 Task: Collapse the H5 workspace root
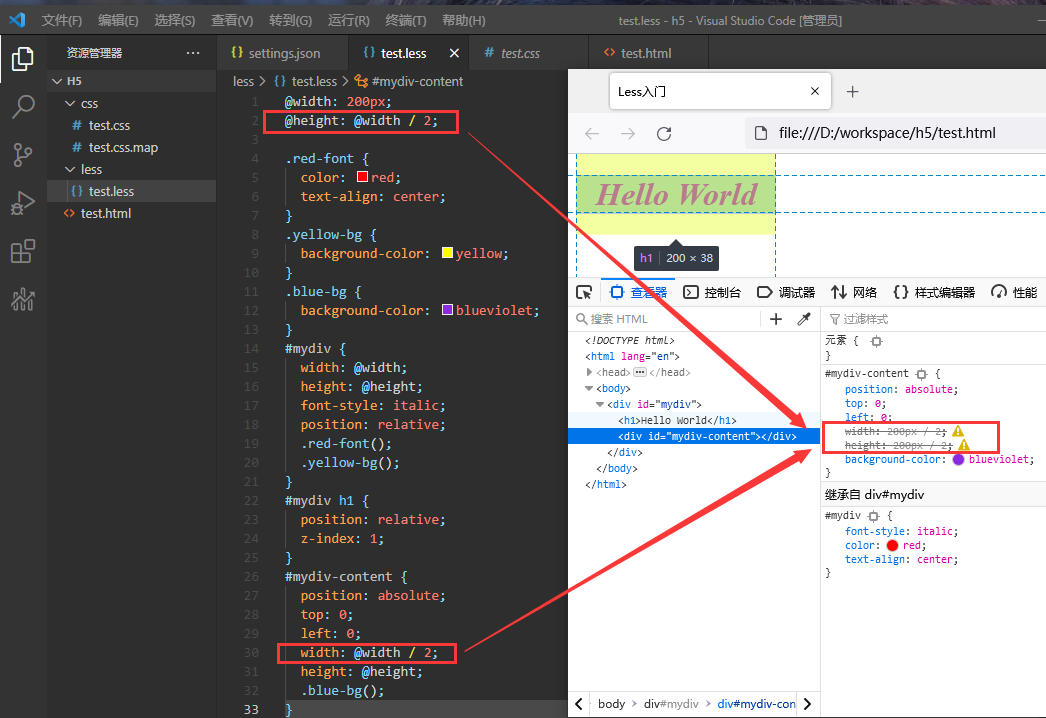(x=57, y=81)
